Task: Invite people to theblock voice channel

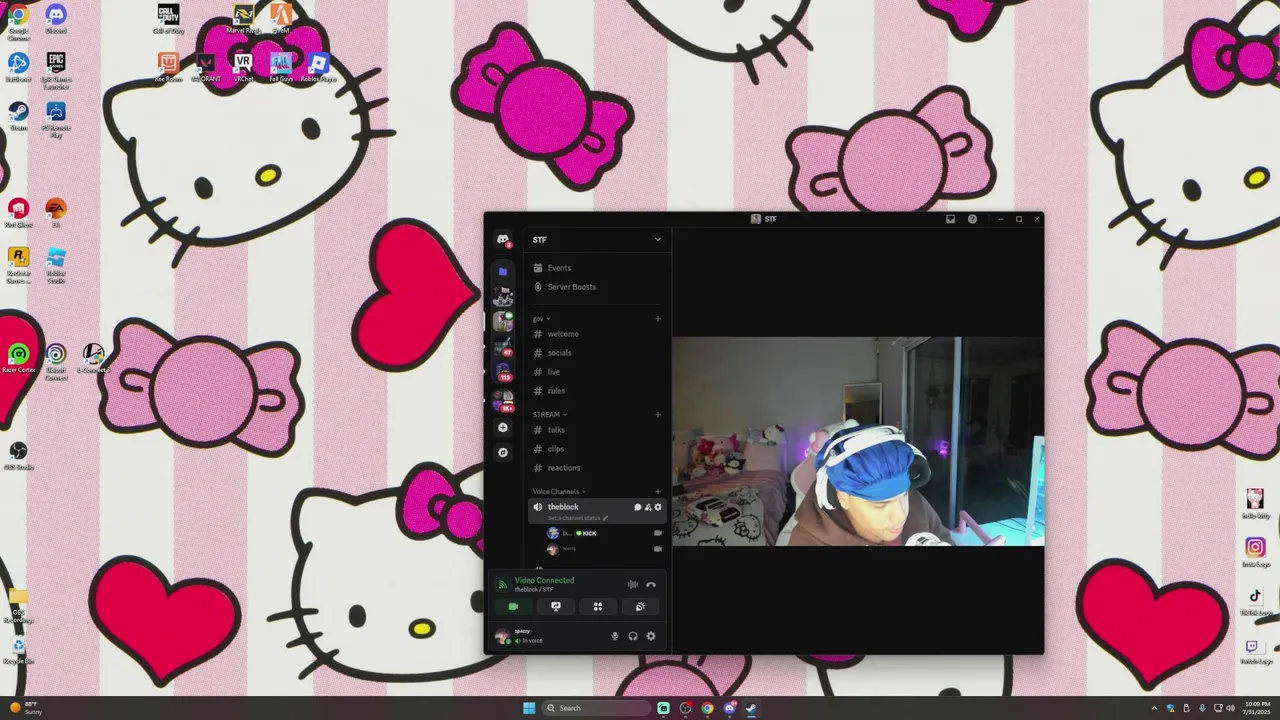Action: coord(648,507)
